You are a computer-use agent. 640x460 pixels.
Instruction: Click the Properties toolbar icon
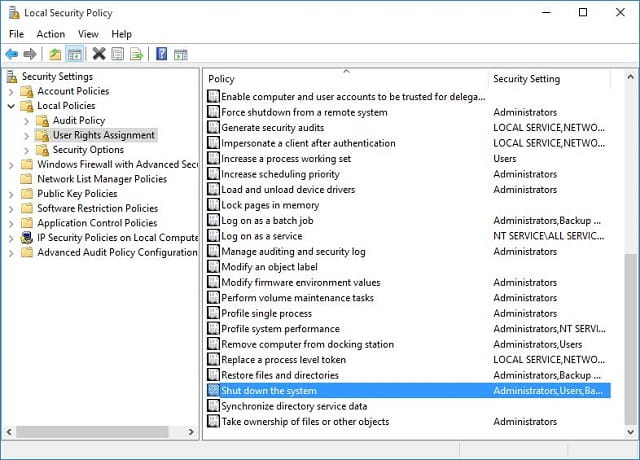118,54
